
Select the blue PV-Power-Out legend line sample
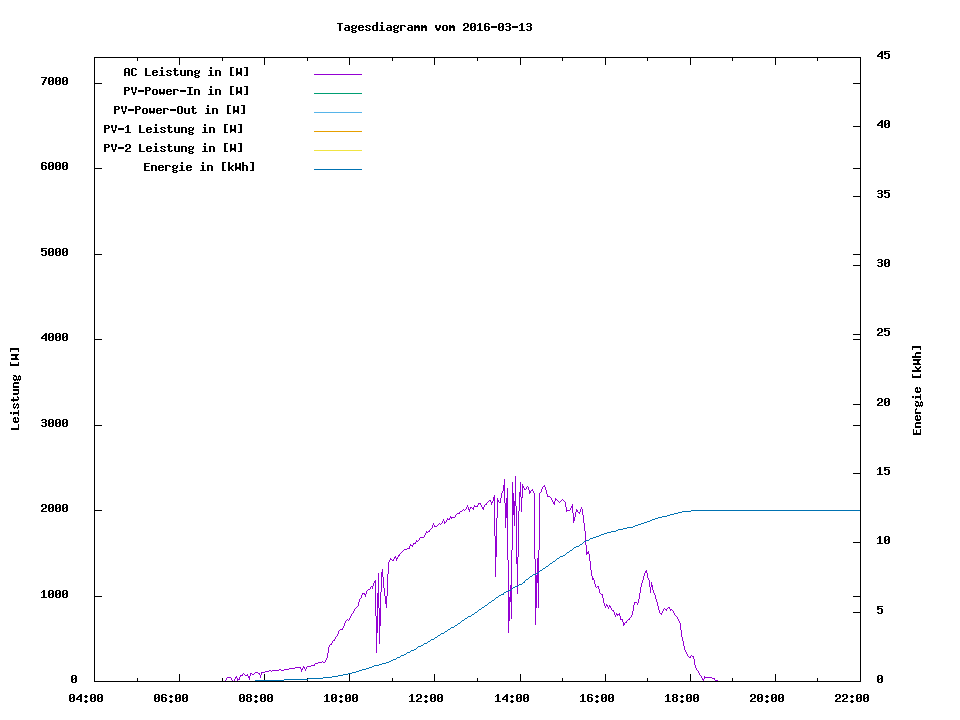pyautogui.click(x=337, y=112)
